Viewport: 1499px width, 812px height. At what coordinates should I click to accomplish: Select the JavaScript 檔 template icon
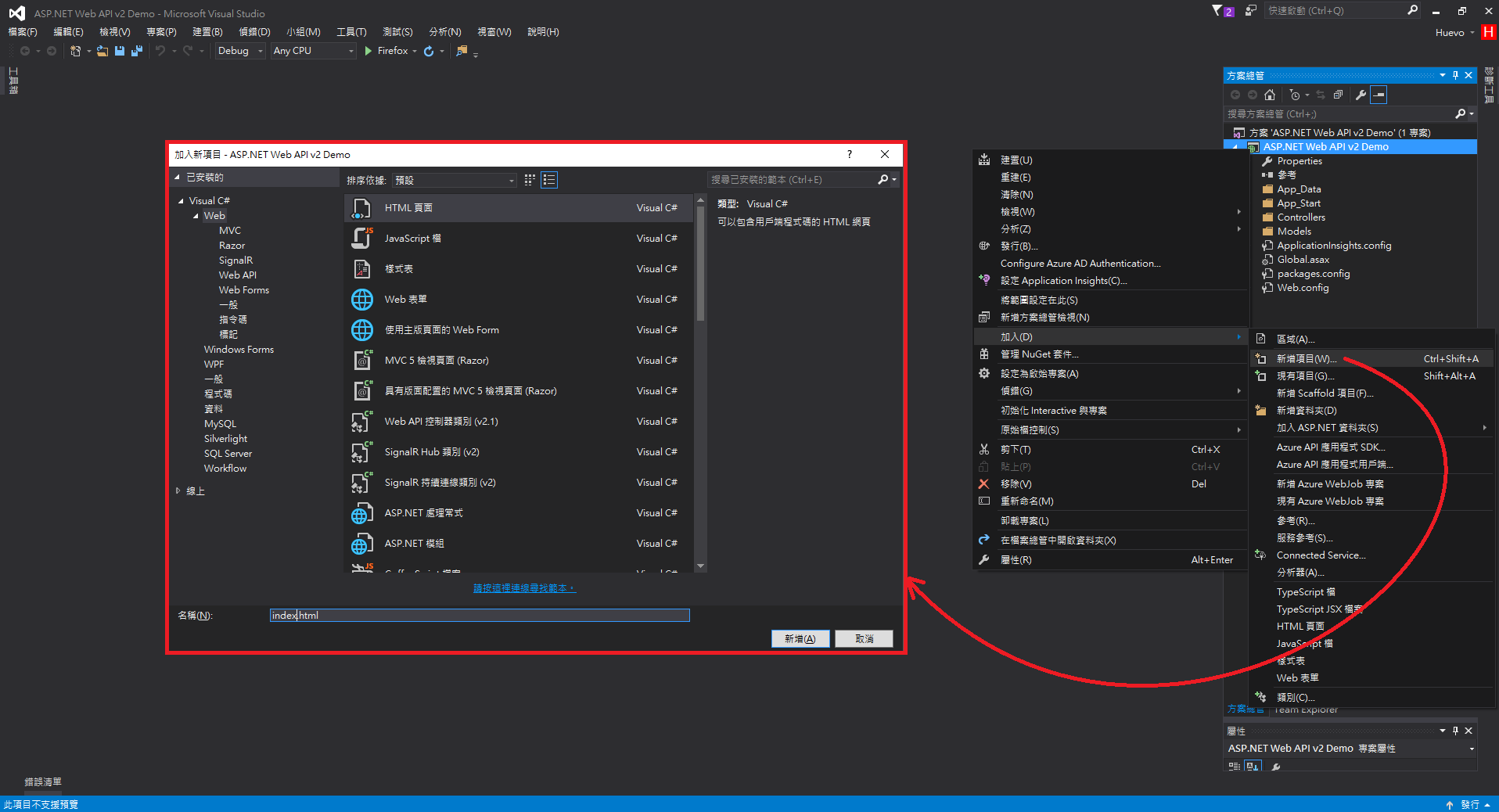362,239
